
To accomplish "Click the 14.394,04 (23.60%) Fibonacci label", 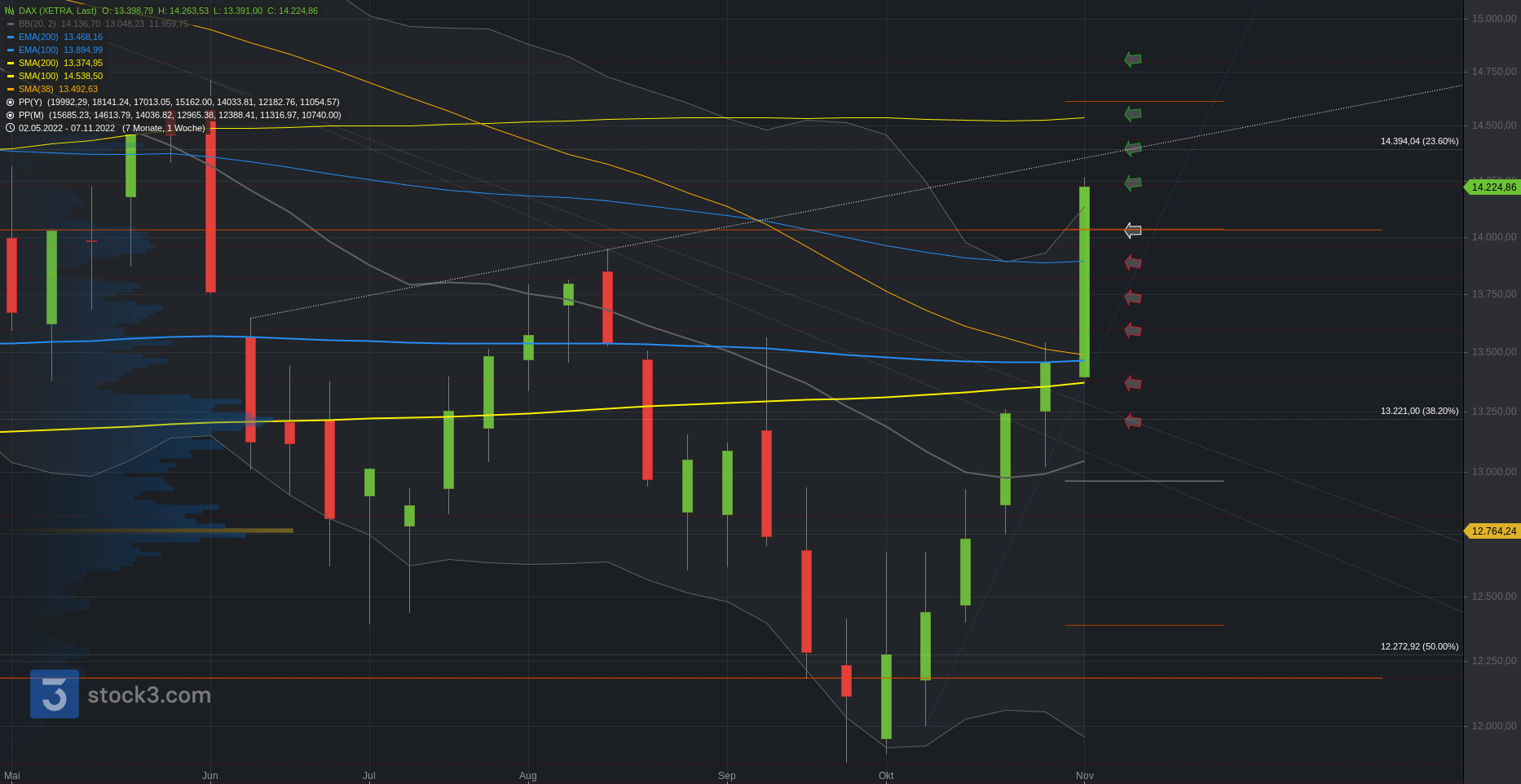I will 1419,141.
